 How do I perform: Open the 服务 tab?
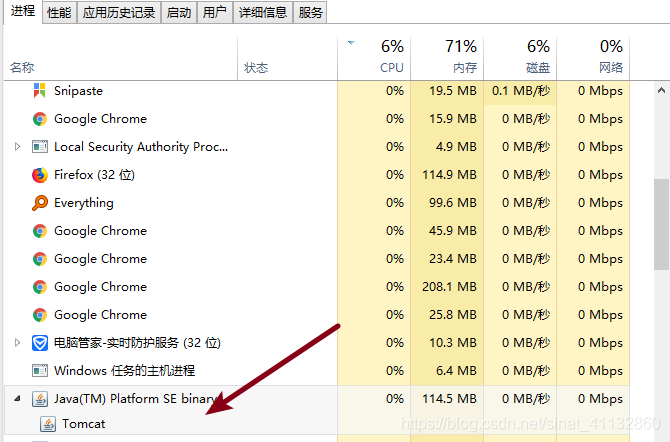[310, 12]
